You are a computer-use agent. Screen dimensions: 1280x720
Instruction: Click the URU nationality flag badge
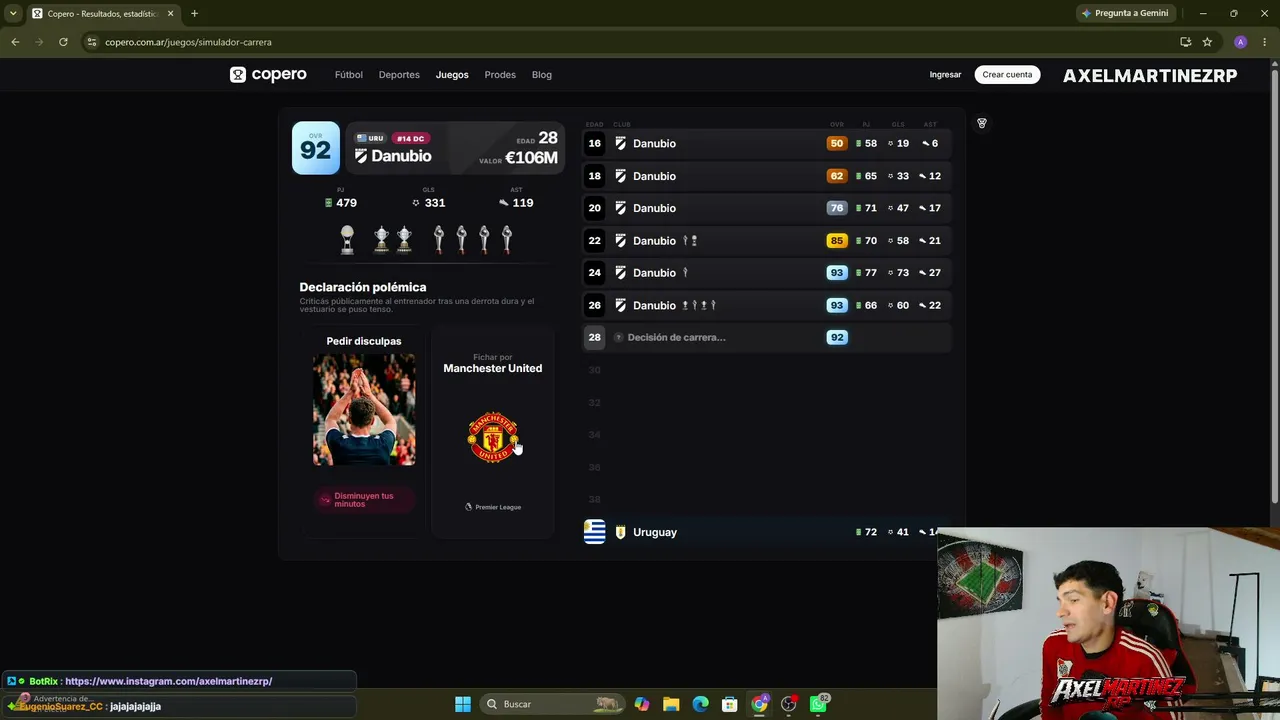click(370, 138)
